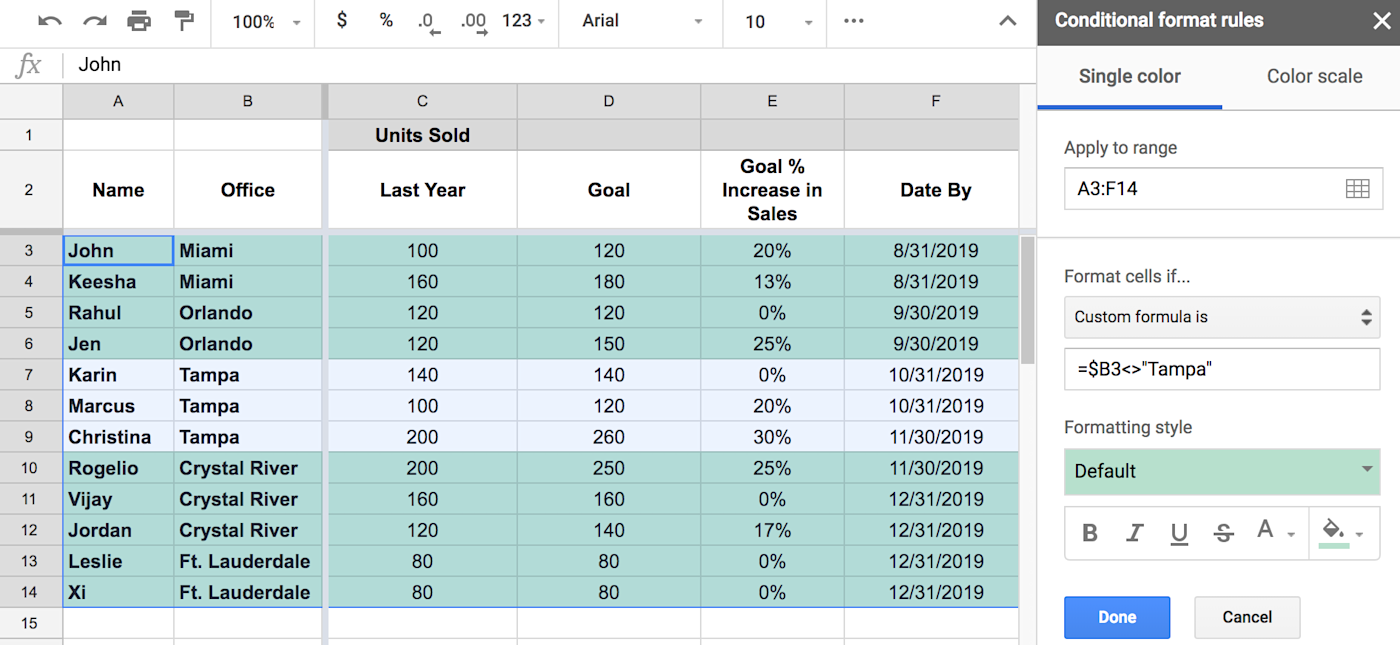Image resolution: width=1400 pixels, height=645 pixels.
Task: Toggle bold formatting style
Action: coord(1089,533)
